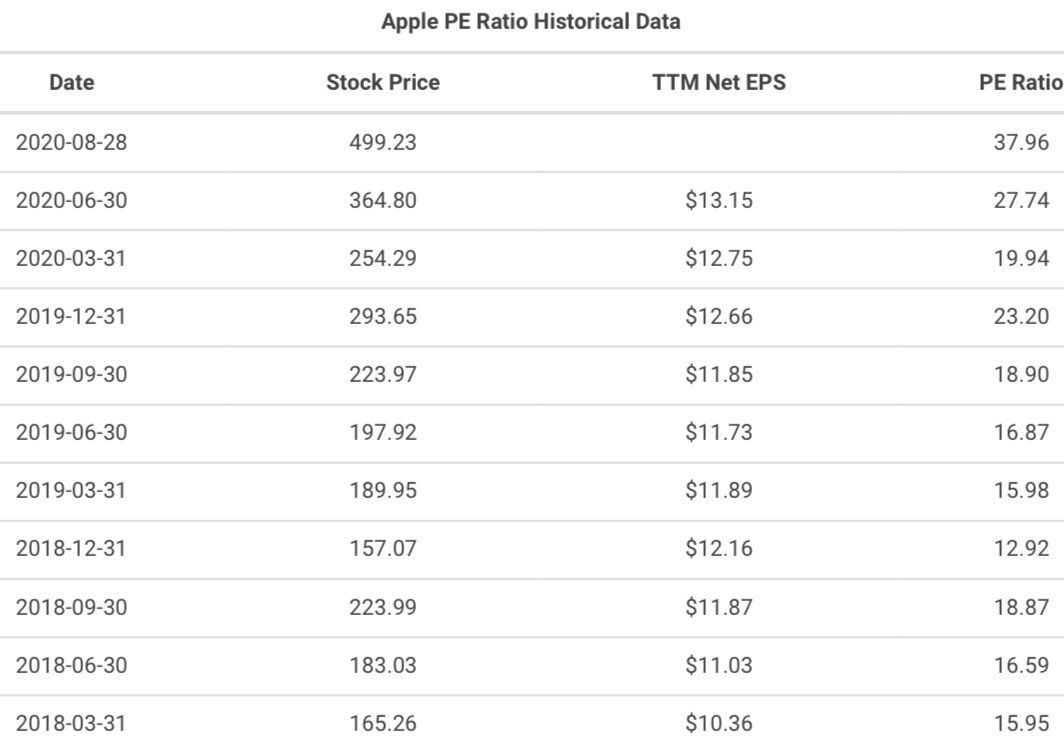The image size is (1064, 744).
Task: Click the TTM Net EPS column header
Action: (719, 82)
